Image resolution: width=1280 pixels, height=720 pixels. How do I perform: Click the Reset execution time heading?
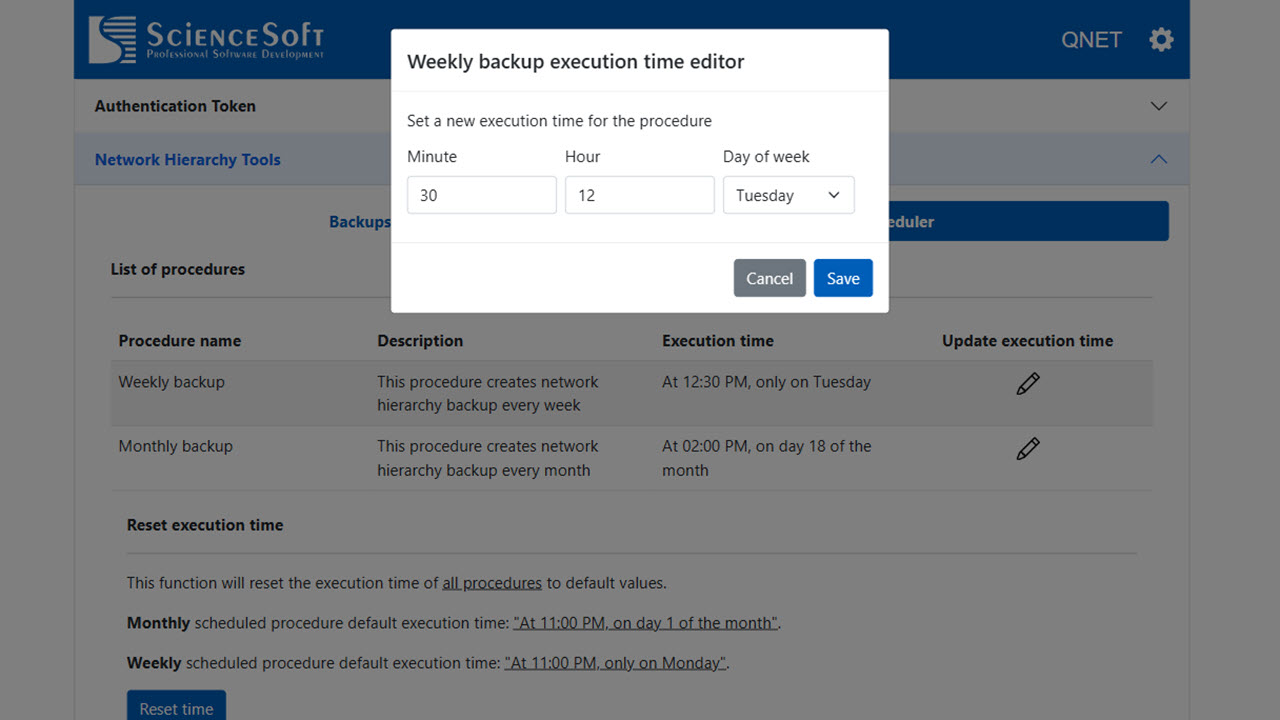coord(205,525)
